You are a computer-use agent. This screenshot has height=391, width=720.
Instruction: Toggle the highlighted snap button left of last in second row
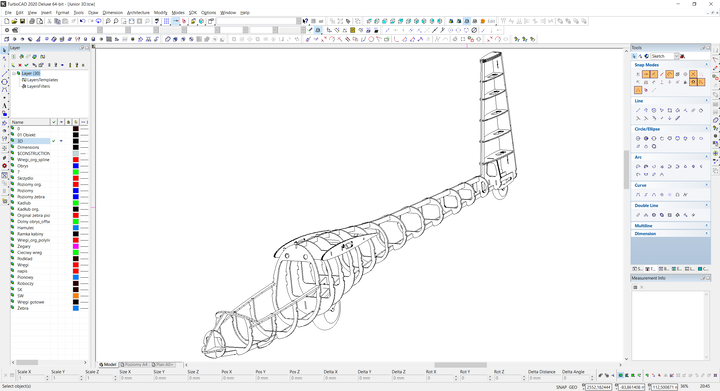tap(693, 82)
